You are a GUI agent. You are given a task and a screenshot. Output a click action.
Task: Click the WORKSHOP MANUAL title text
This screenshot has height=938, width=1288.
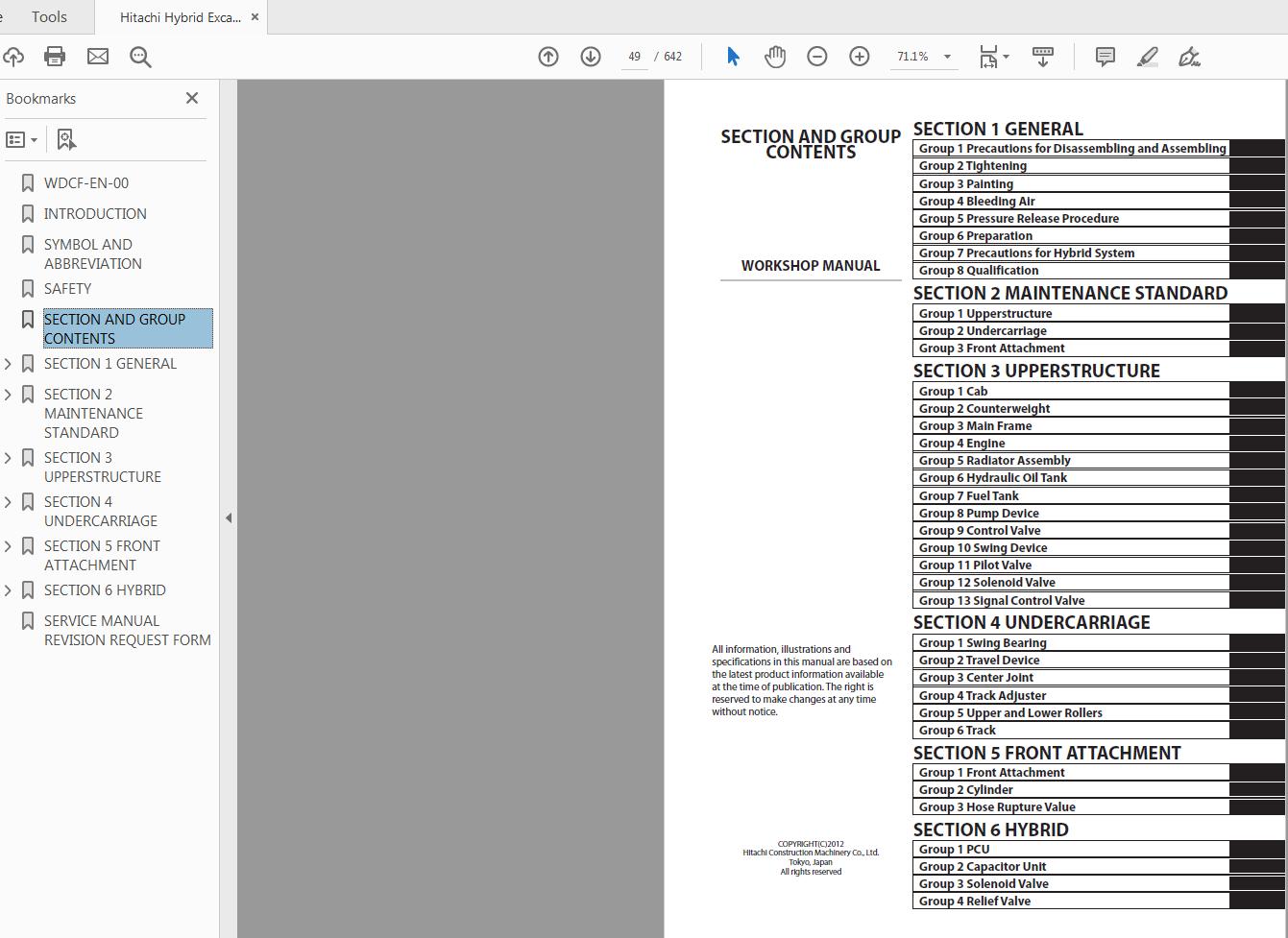point(811,266)
